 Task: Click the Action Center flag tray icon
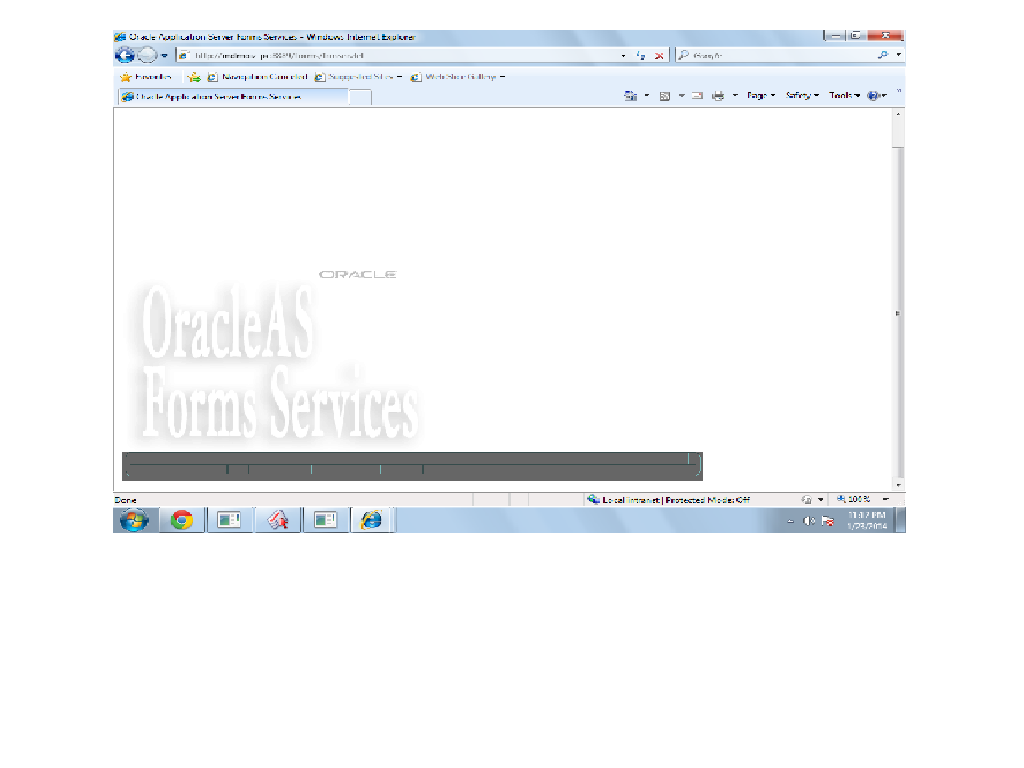(828, 521)
